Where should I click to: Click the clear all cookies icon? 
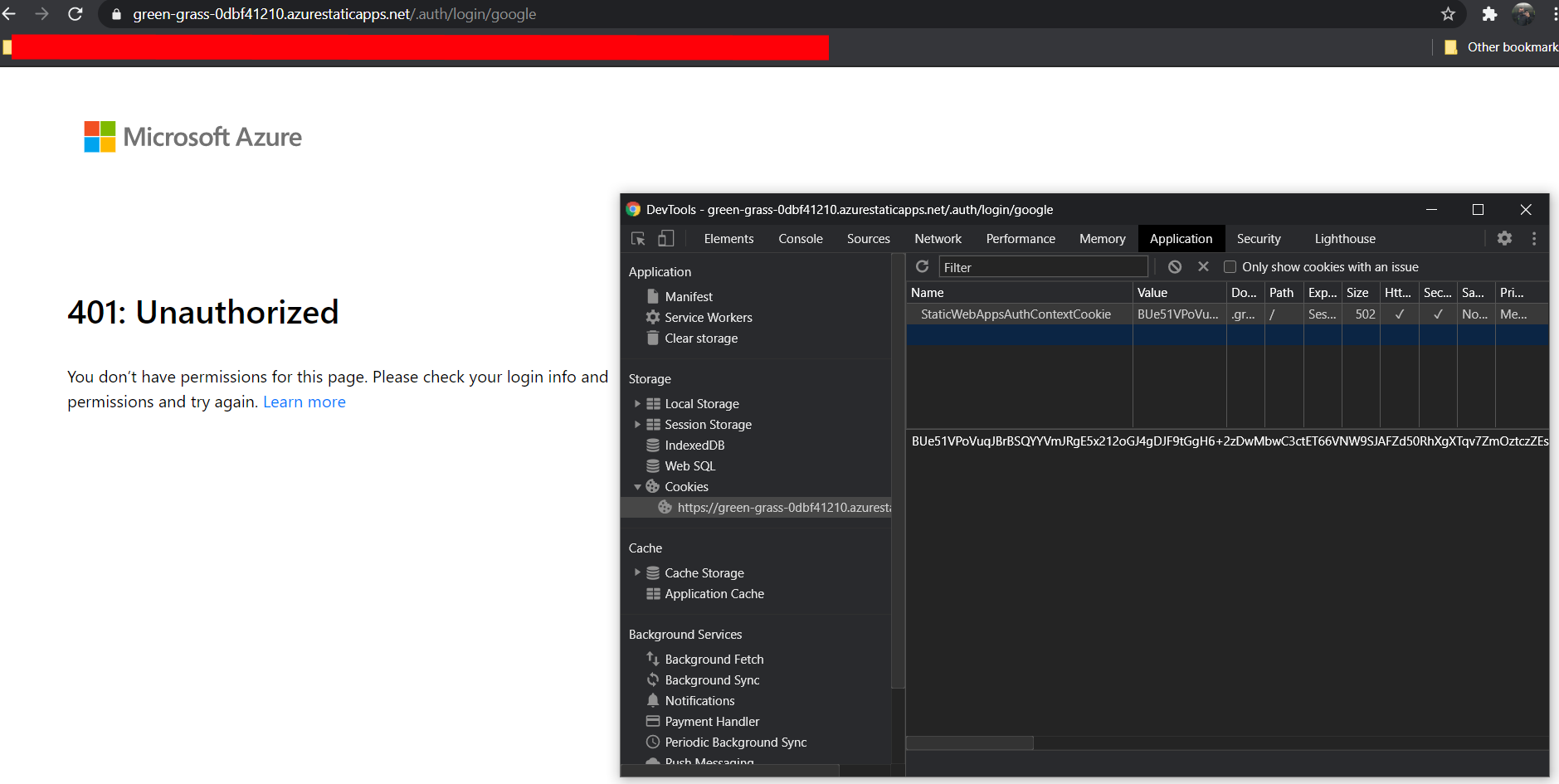pos(1175,266)
